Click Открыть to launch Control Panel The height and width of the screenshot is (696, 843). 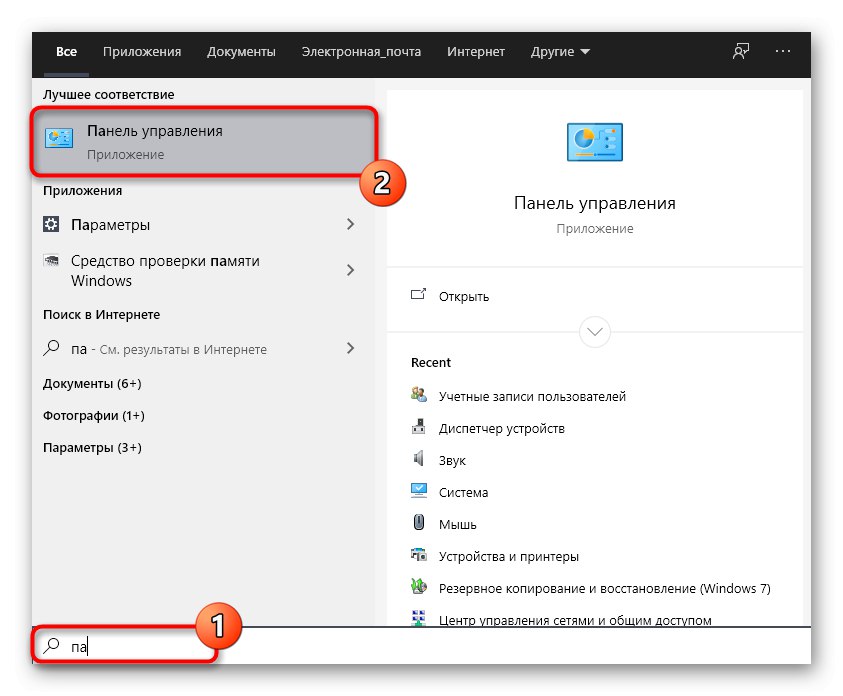pos(463,296)
